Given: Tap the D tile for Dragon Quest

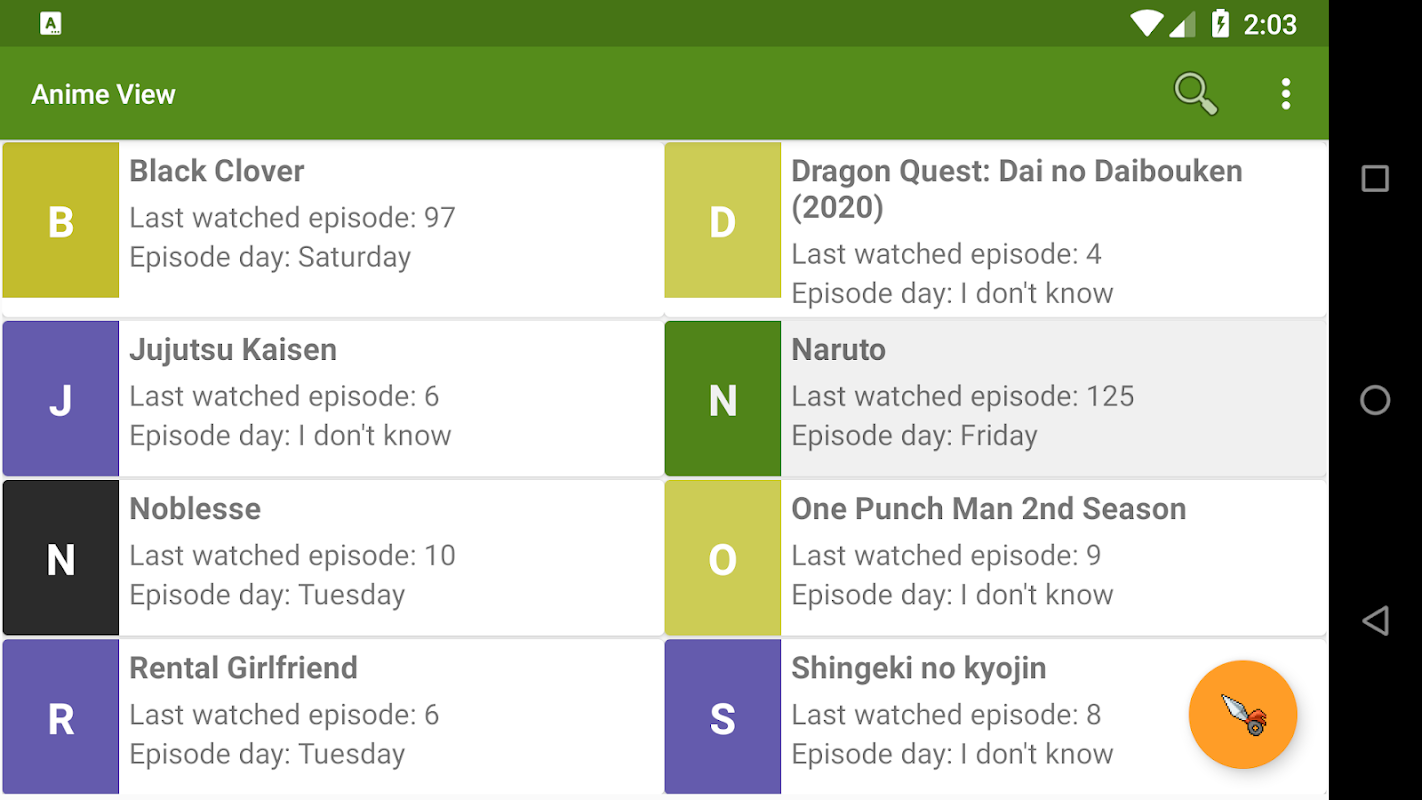Looking at the screenshot, I should pyautogui.click(x=723, y=220).
